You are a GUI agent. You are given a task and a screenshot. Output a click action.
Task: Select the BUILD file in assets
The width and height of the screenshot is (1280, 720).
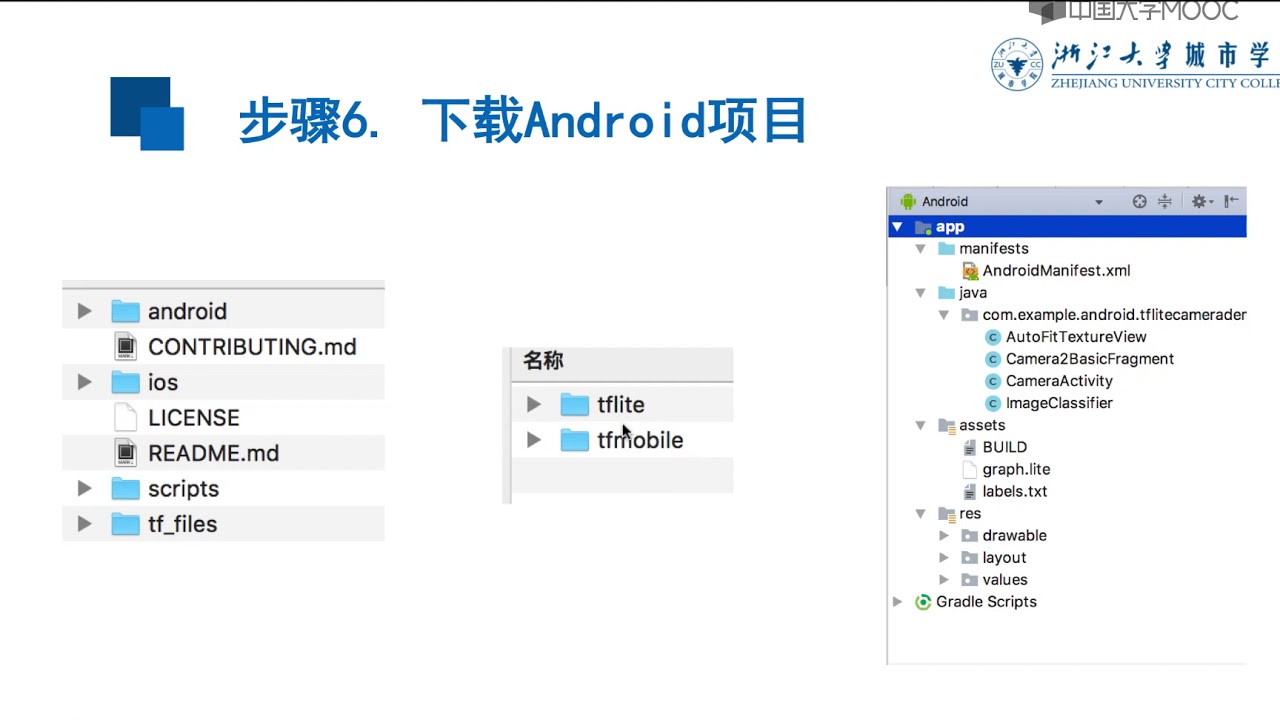[x=1004, y=447]
